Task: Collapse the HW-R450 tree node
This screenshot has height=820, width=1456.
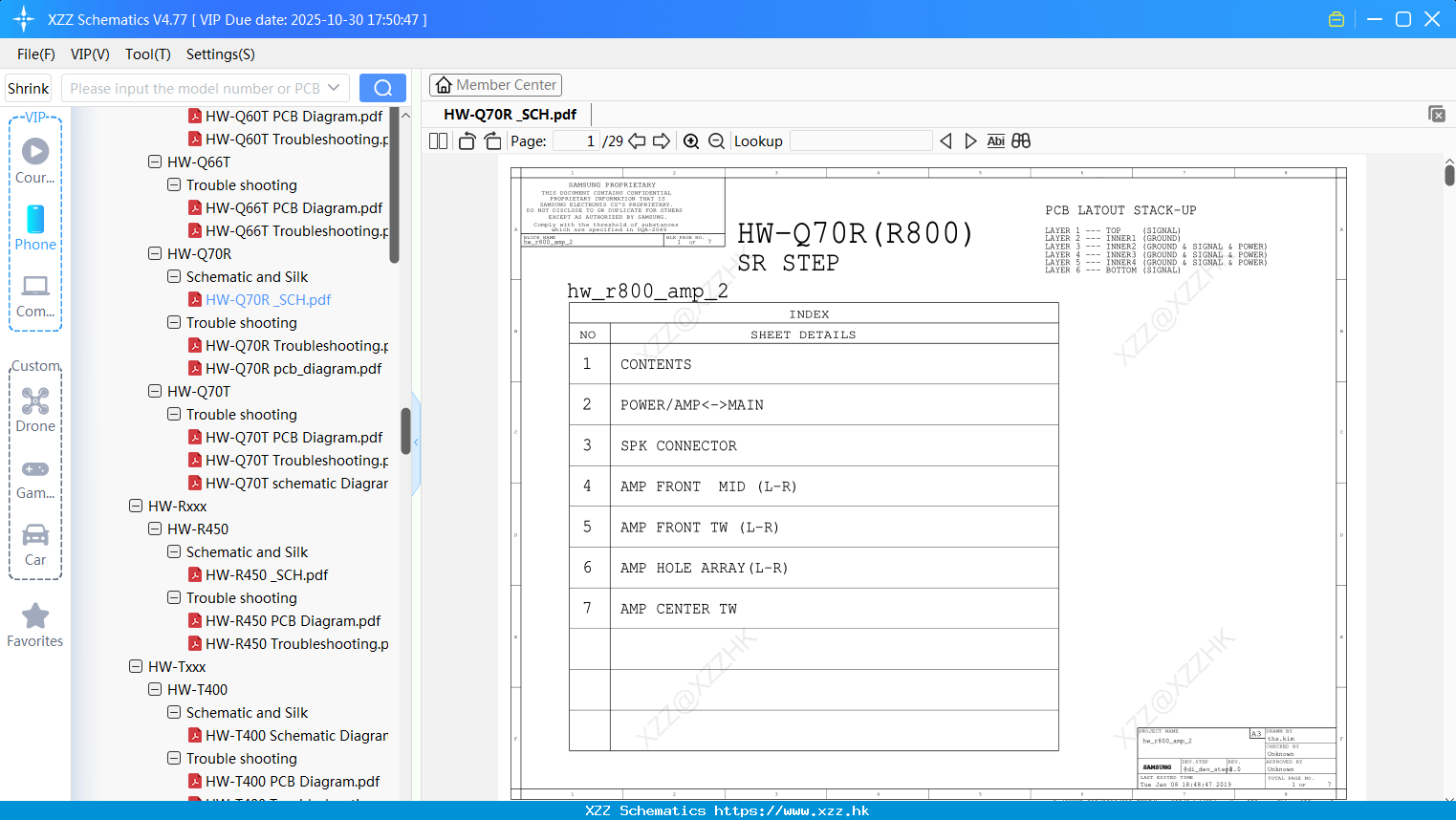Action: (155, 529)
